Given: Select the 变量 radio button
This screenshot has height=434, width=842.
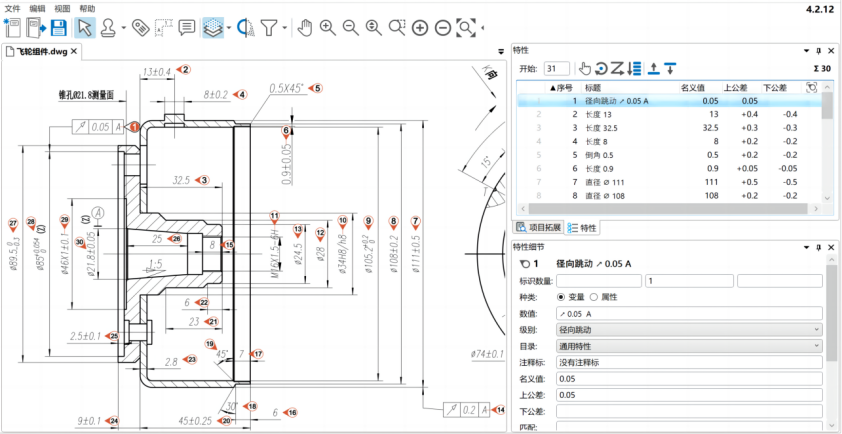Looking at the screenshot, I should click(x=561, y=297).
